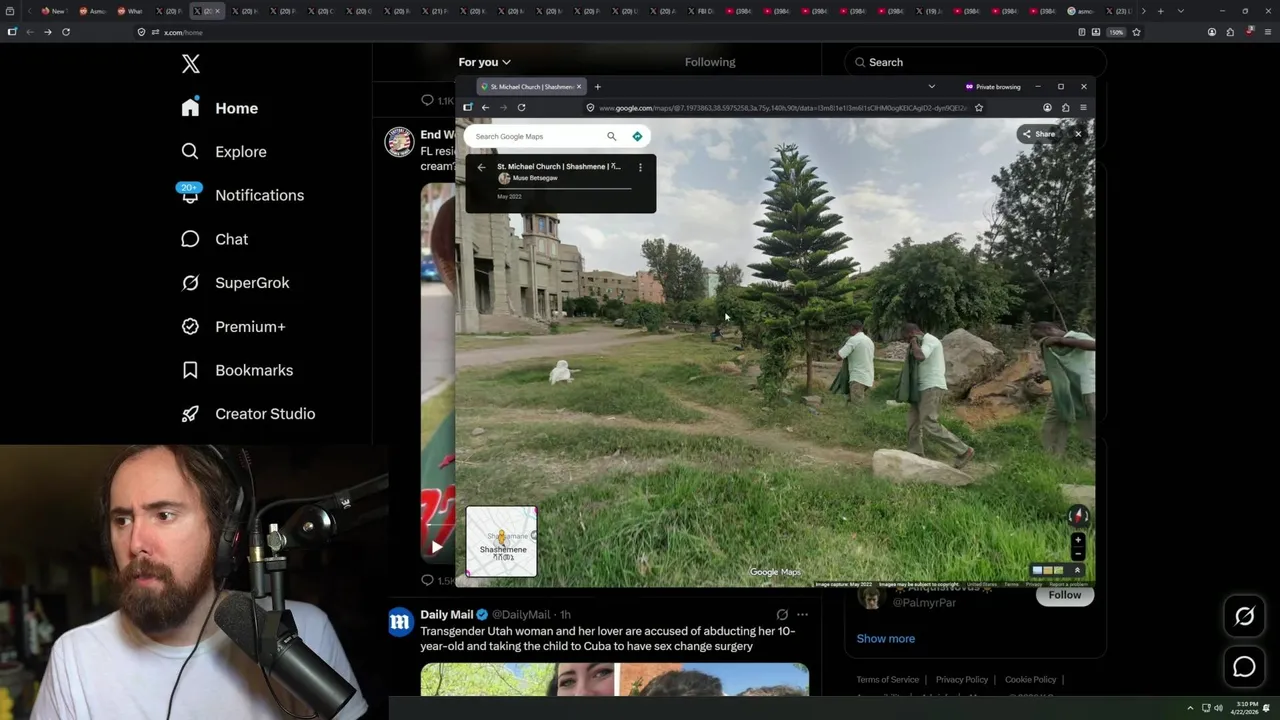Viewport: 1280px width, 720px height.
Task: Click the Creator Studio rocket icon
Action: [190, 414]
